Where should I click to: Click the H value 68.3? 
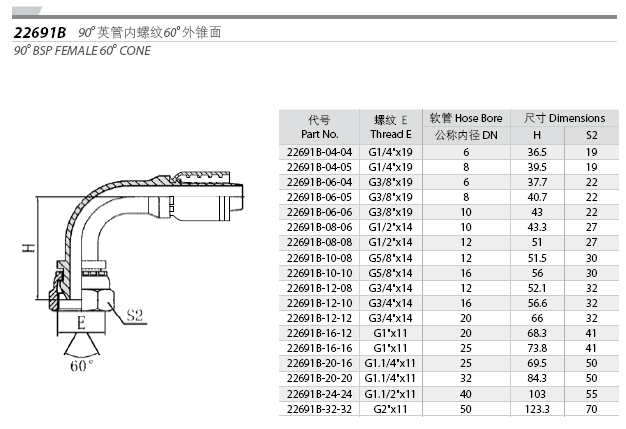537,333
